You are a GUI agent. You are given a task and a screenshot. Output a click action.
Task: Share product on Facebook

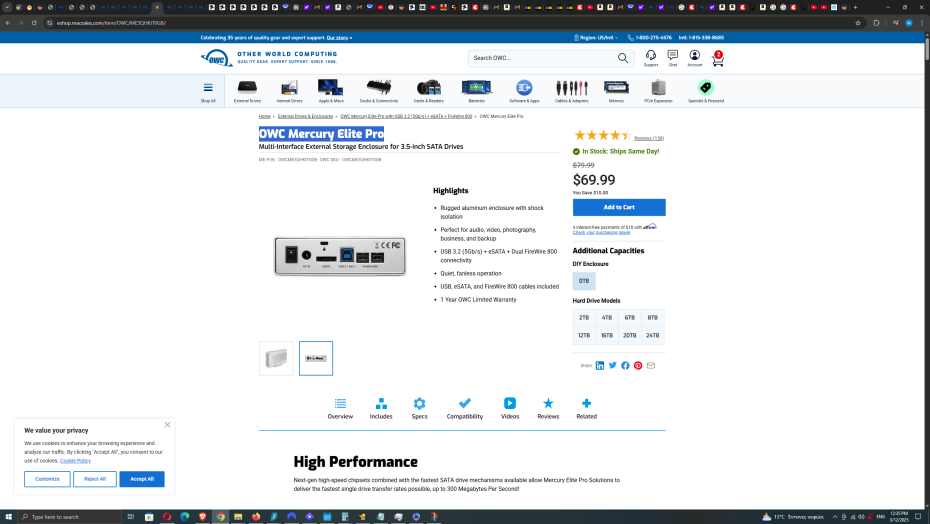[625, 366]
